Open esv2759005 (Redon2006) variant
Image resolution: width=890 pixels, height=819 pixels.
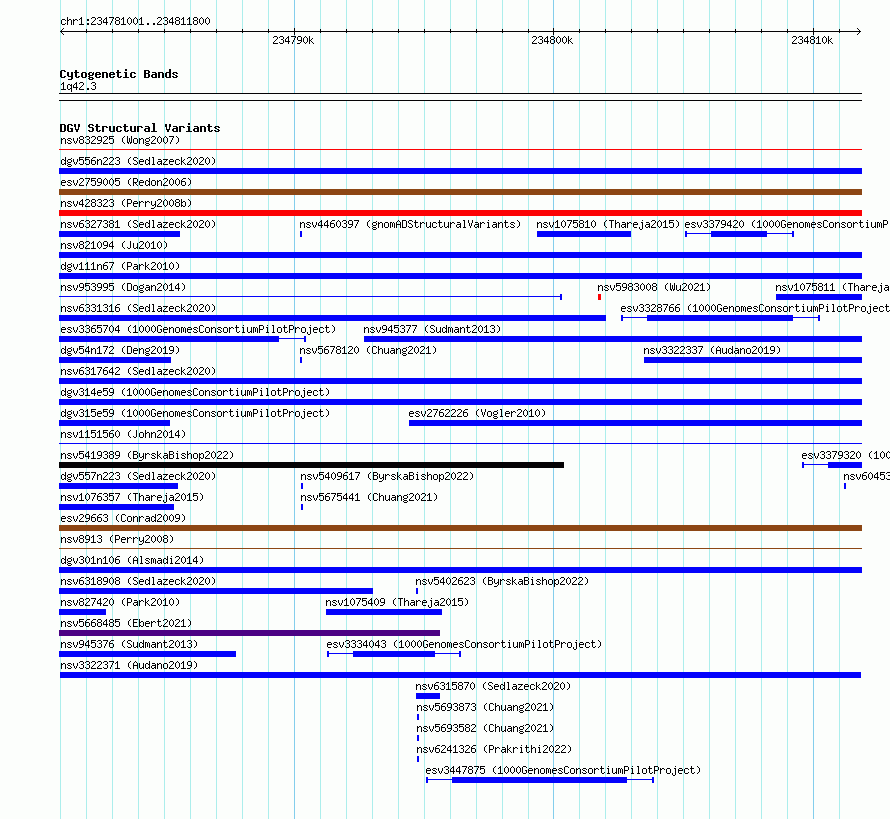coord(460,192)
